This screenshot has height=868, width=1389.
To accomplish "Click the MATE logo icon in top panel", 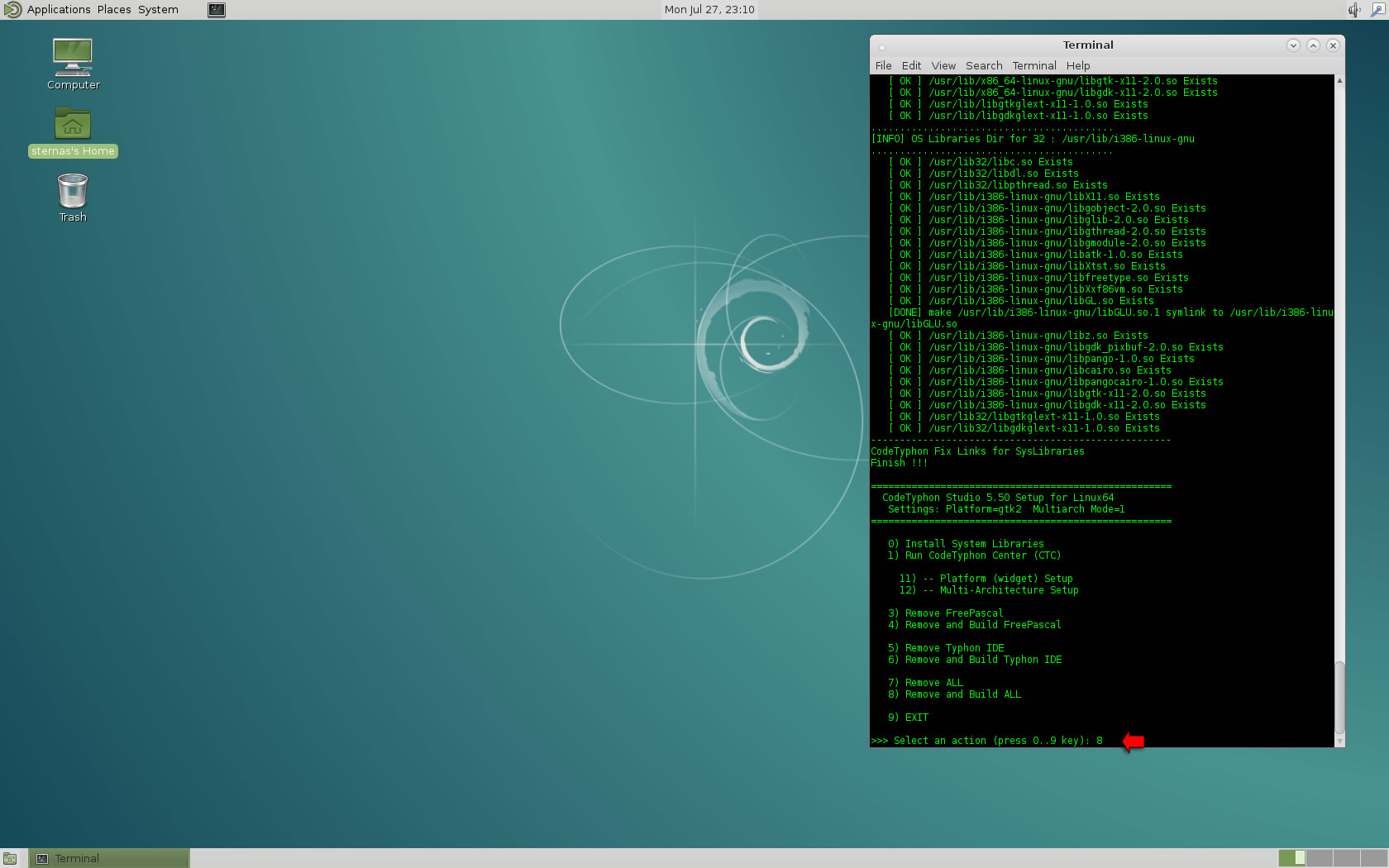I will pos(12,10).
